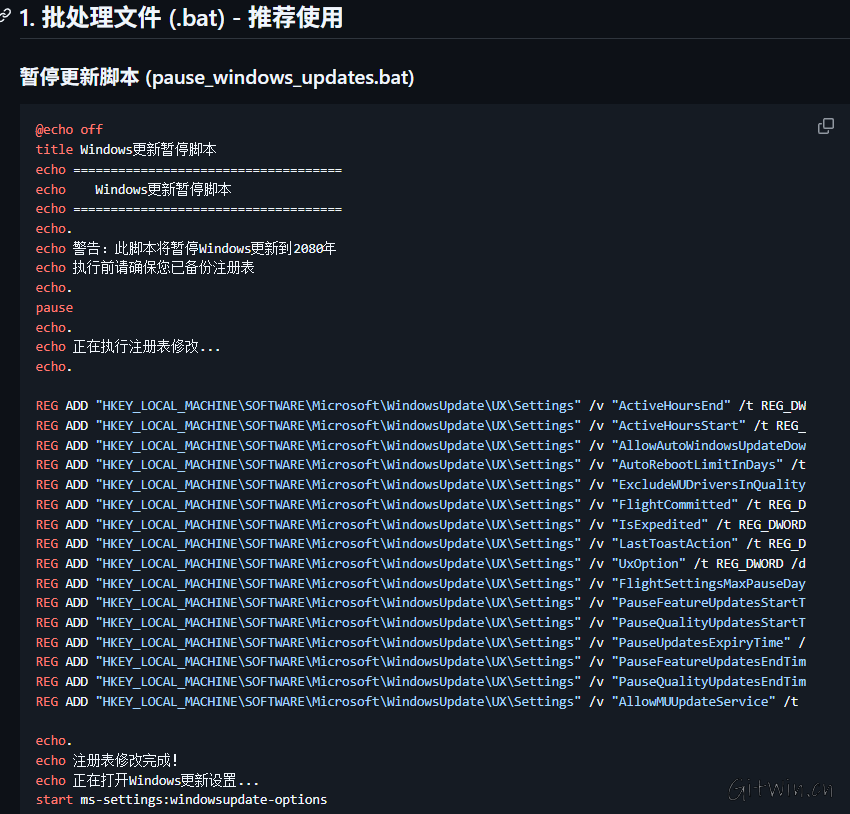This screenshot has height=814, width=850.
Task: Click the '暂停更新脚本 (pause_windows_updates.bat)' subheading
Action: click(x=217, y=77)
